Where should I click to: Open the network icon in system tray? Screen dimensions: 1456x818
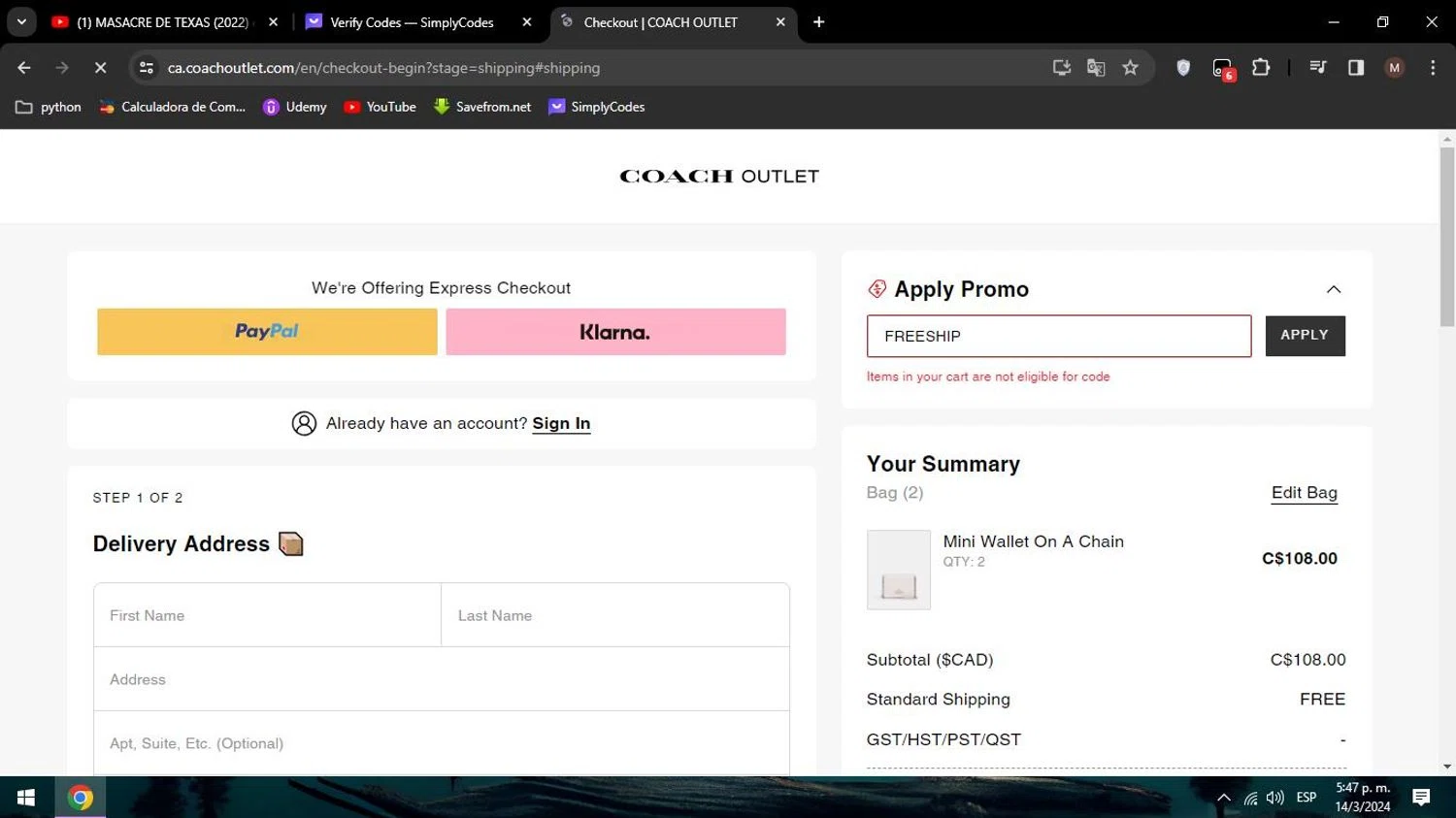click(x=1250, y=798)
